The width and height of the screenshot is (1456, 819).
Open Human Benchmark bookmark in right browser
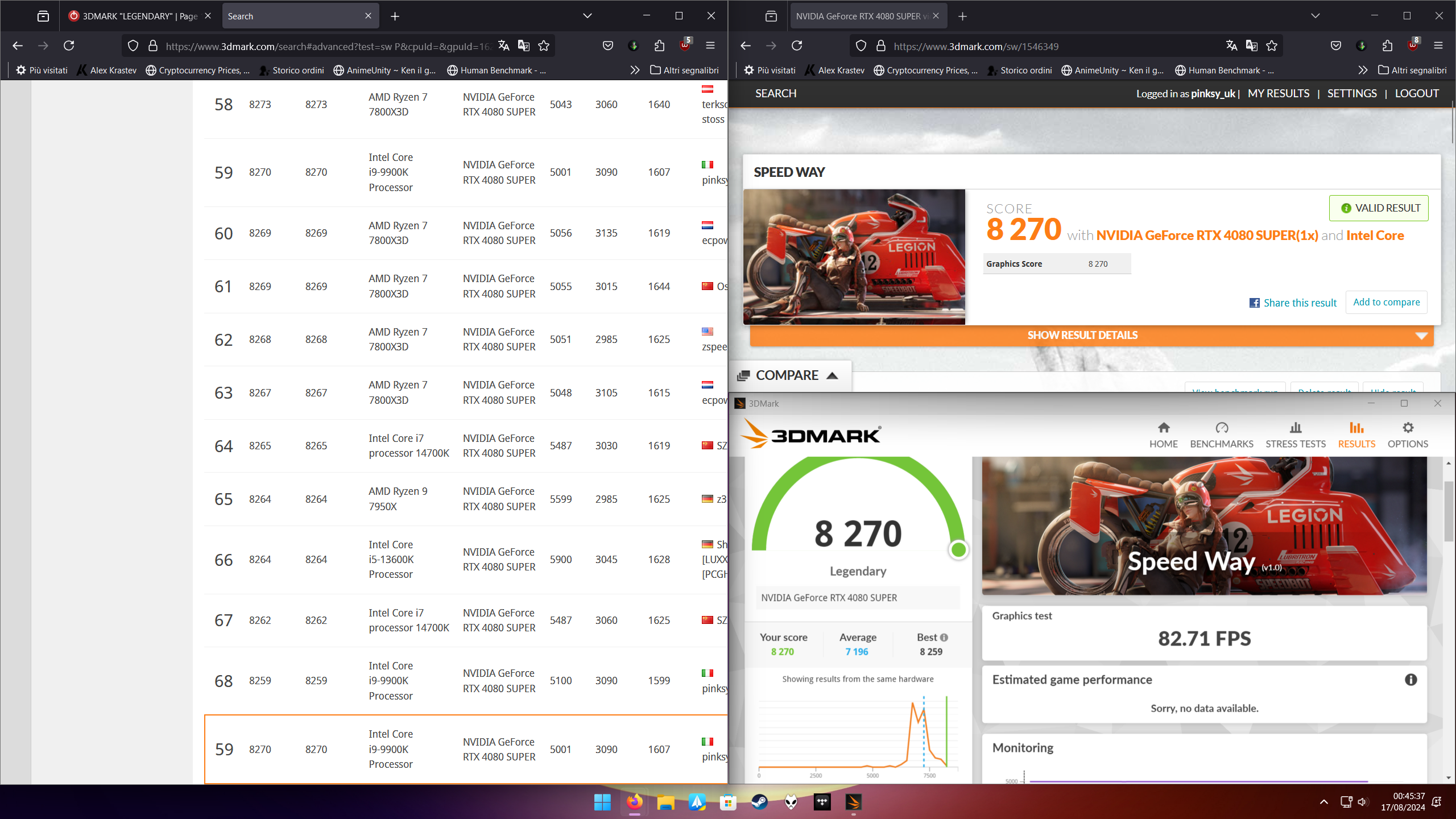(1225, 70)
